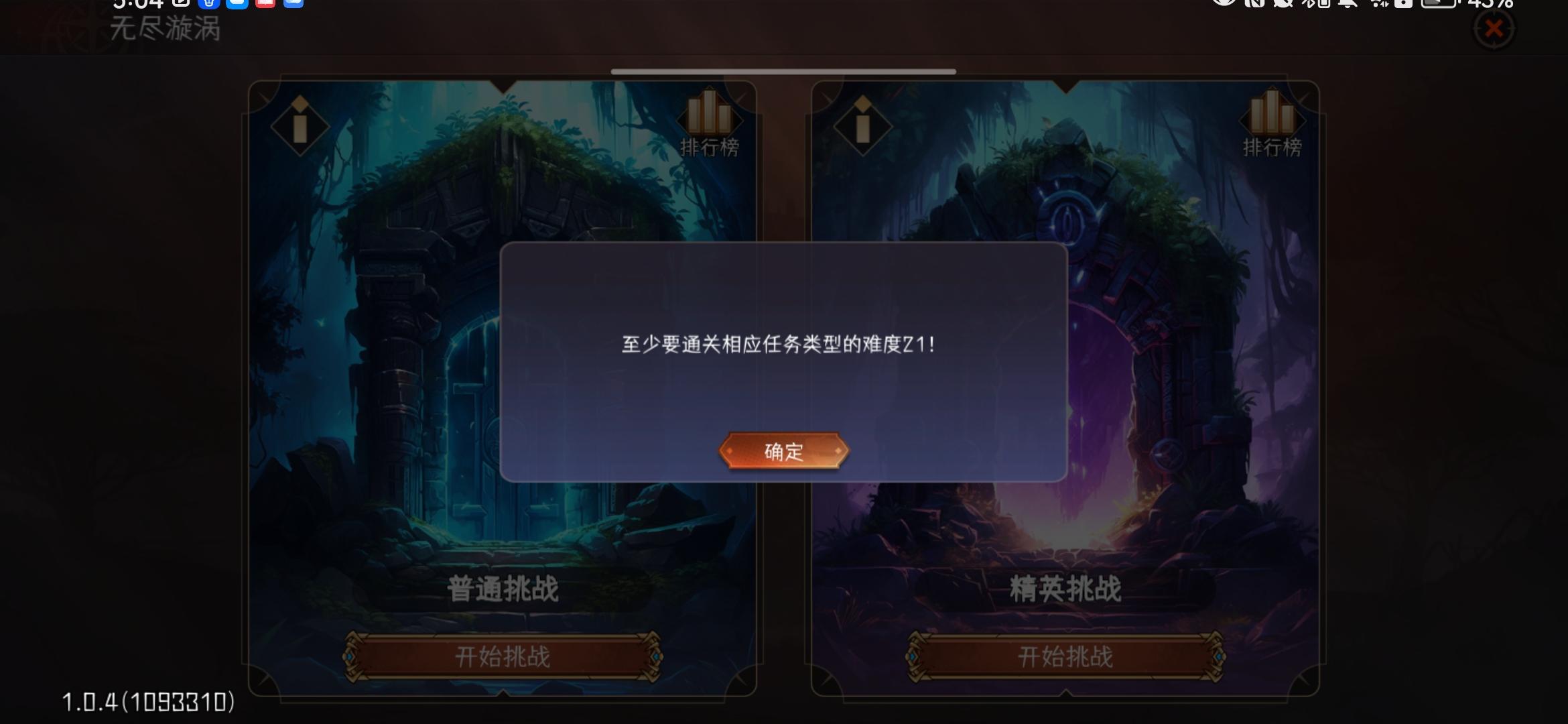Tap the gesture handle bar at the top
The image size is (1568, 724).
(783, 71)
